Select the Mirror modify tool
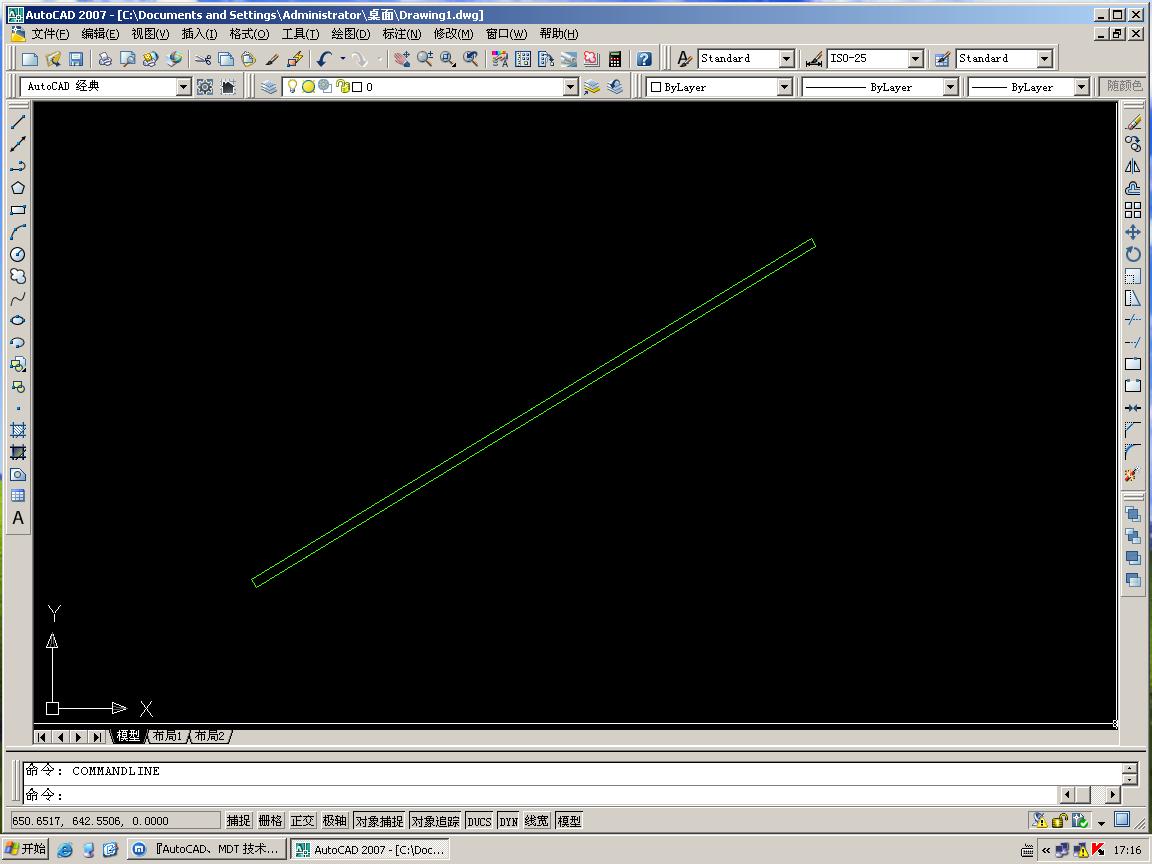The height and width of the screenshot is (864, 1152). (x=1133, y=166)
